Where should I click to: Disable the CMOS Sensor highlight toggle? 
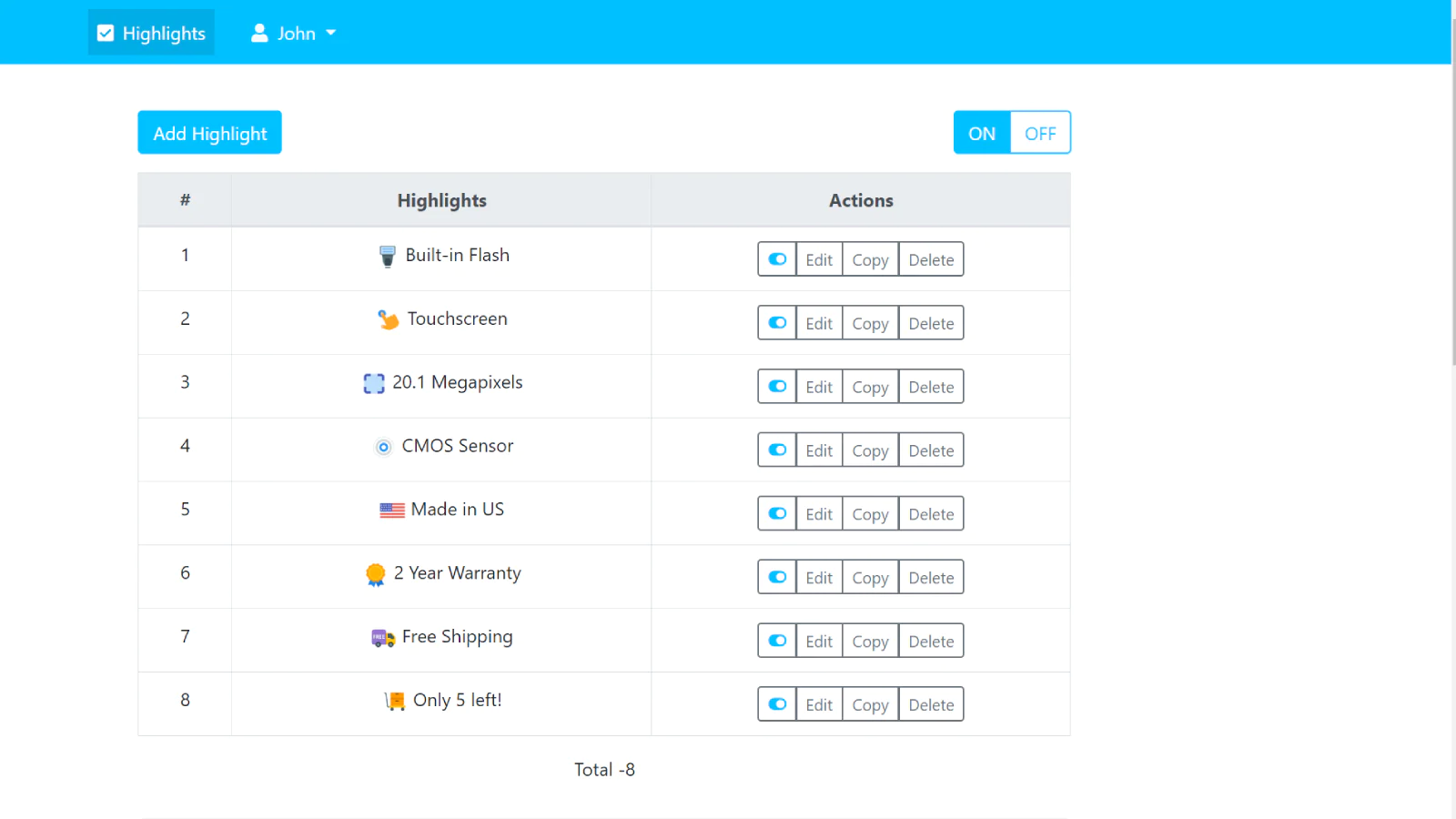[777, 450]
